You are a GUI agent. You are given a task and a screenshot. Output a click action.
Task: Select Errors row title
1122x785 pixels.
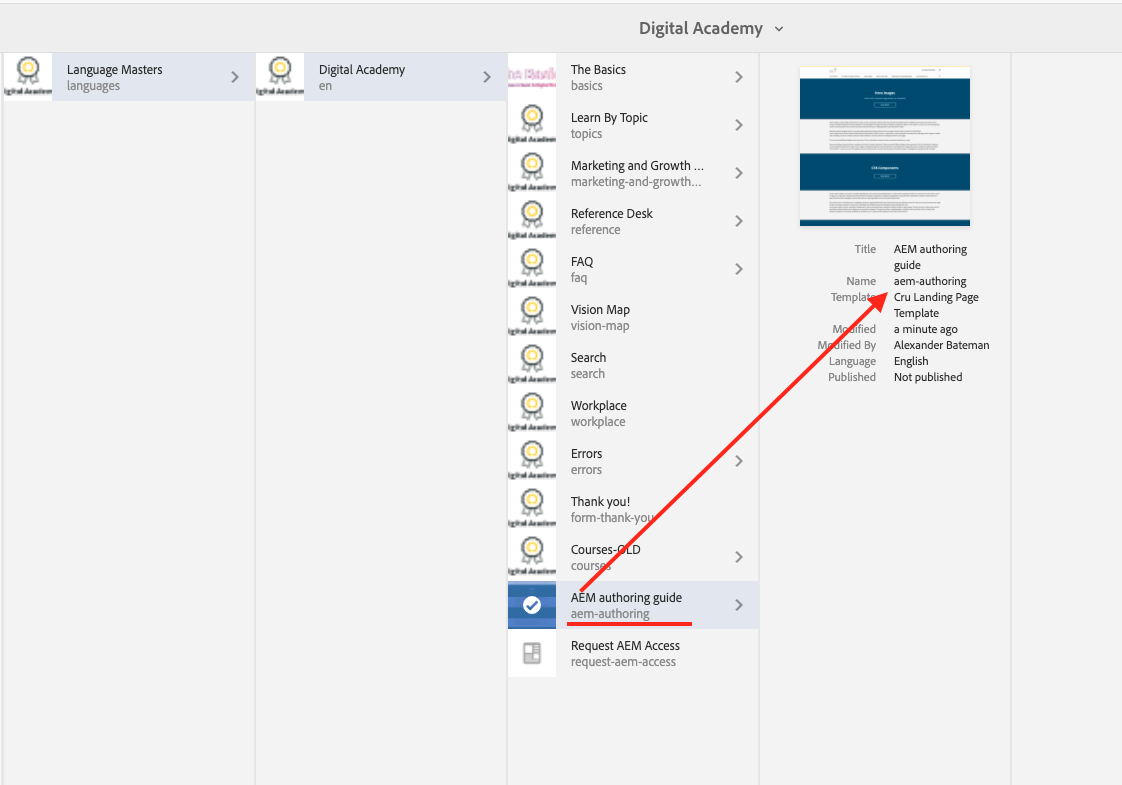(x=586, y=453)
